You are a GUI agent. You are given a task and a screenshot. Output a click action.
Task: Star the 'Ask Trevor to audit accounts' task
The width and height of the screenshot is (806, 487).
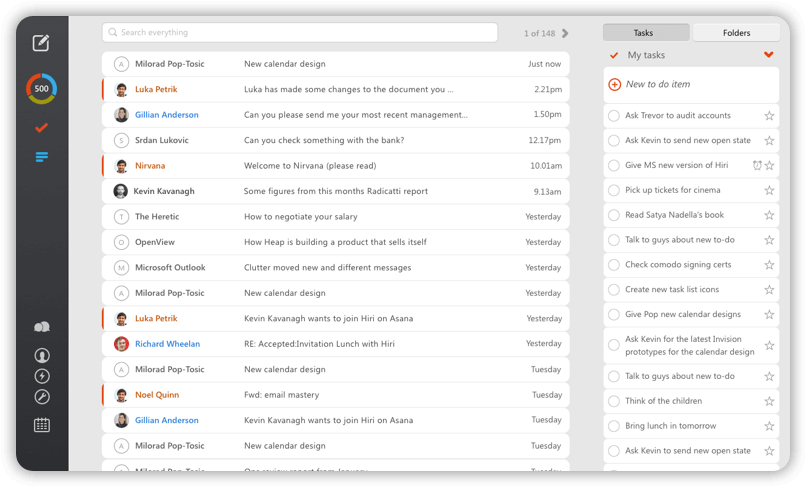769,116
